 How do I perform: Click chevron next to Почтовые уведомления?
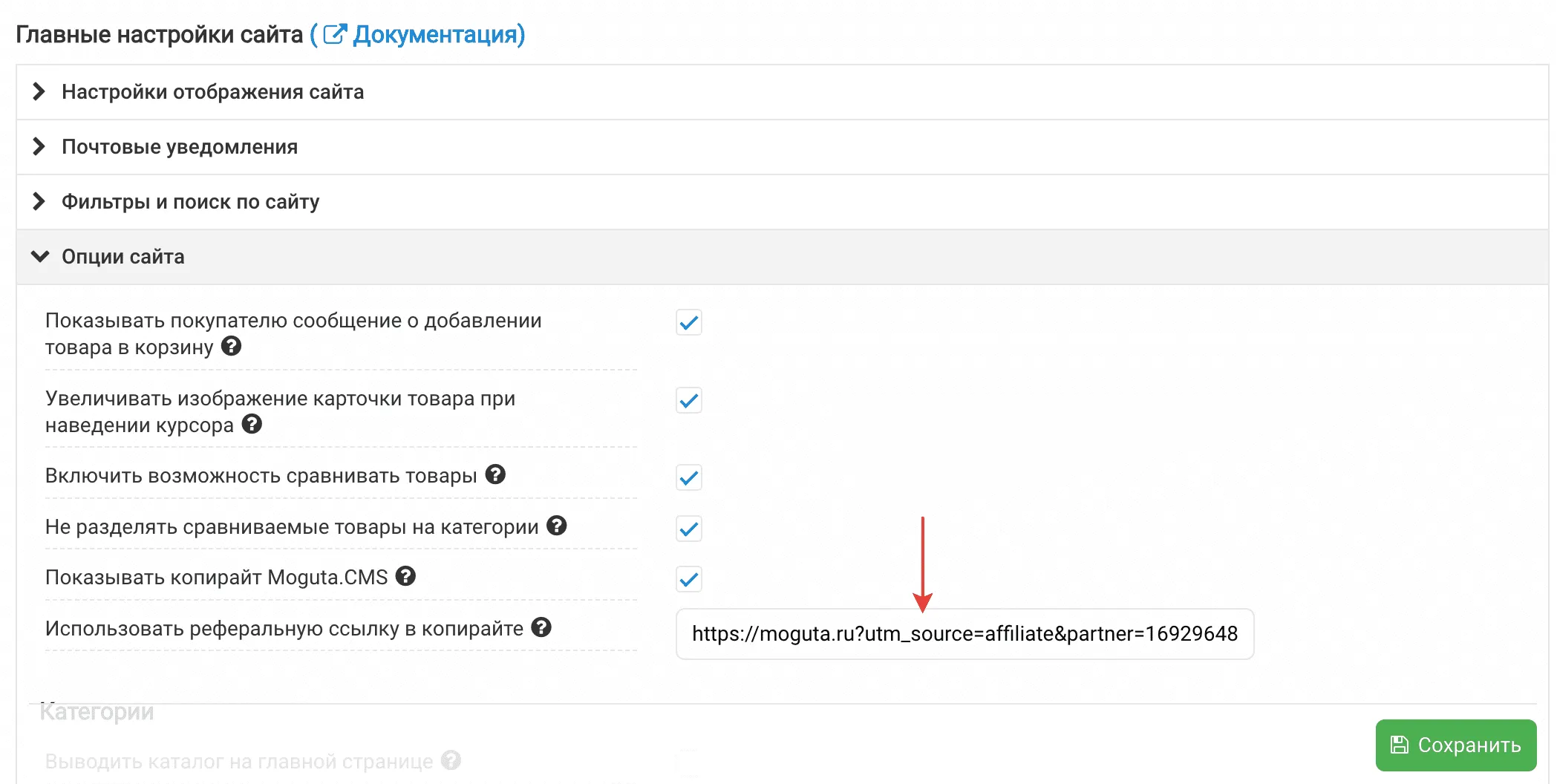[x=39, y=147]
